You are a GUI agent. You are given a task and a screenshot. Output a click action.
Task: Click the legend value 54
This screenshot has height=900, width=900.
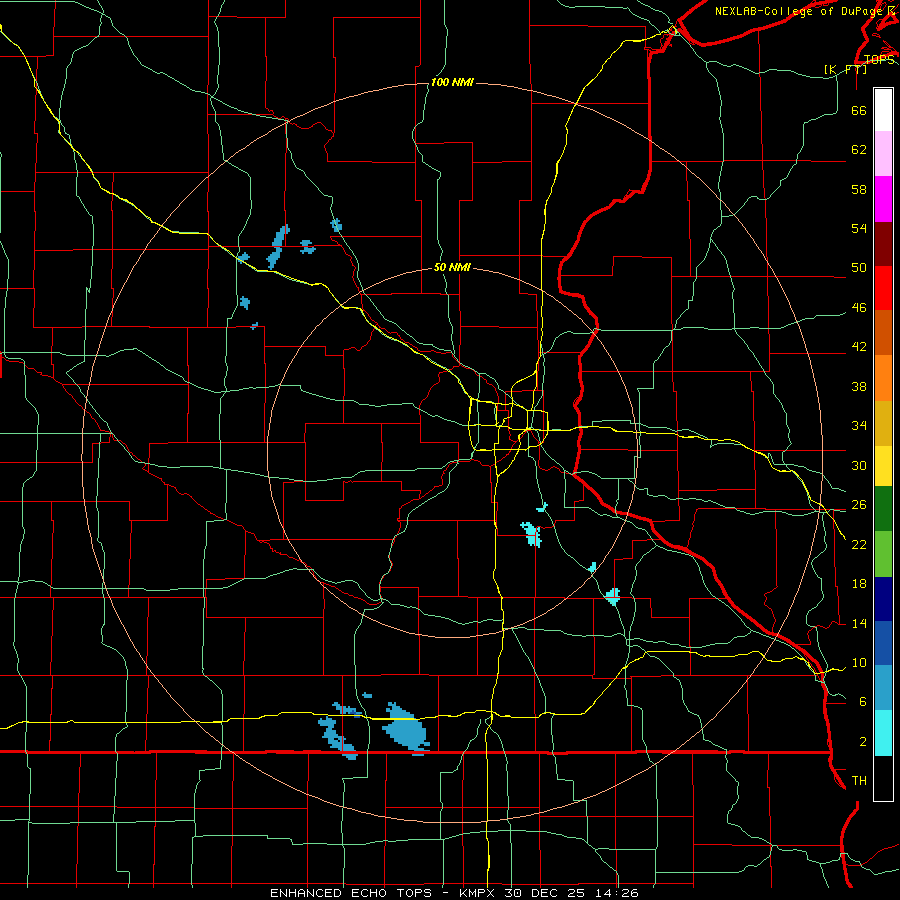point(859,228)
